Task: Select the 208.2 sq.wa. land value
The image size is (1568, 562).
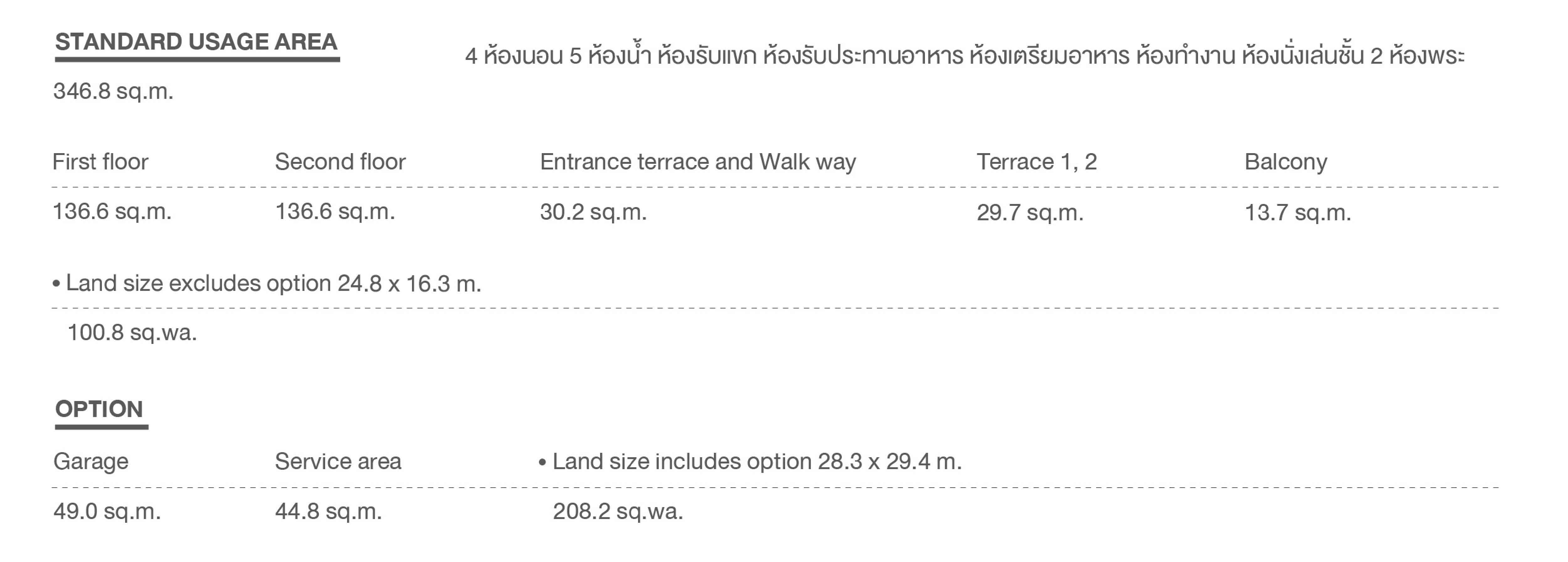Action: tap(618, 511)
